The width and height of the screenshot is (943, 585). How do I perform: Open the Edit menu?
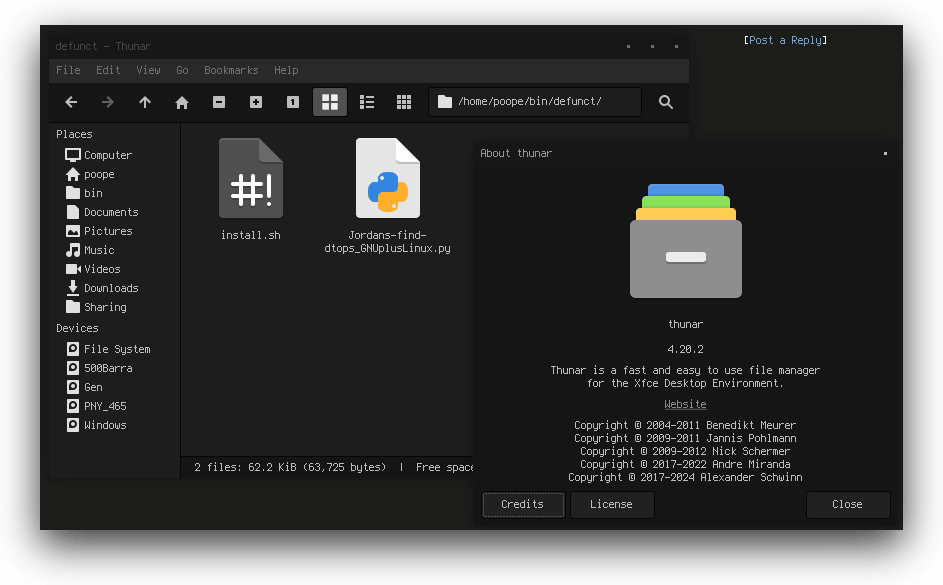click(x=108, y=70)
